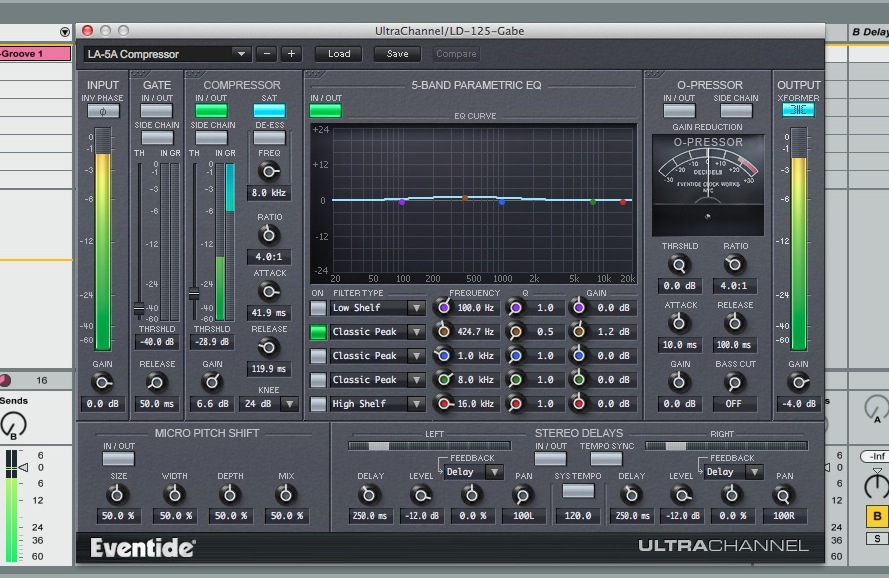Click Ableton's Send B knob
The width and height of the screenshot is (889, 578).
(x=13, y=424)
